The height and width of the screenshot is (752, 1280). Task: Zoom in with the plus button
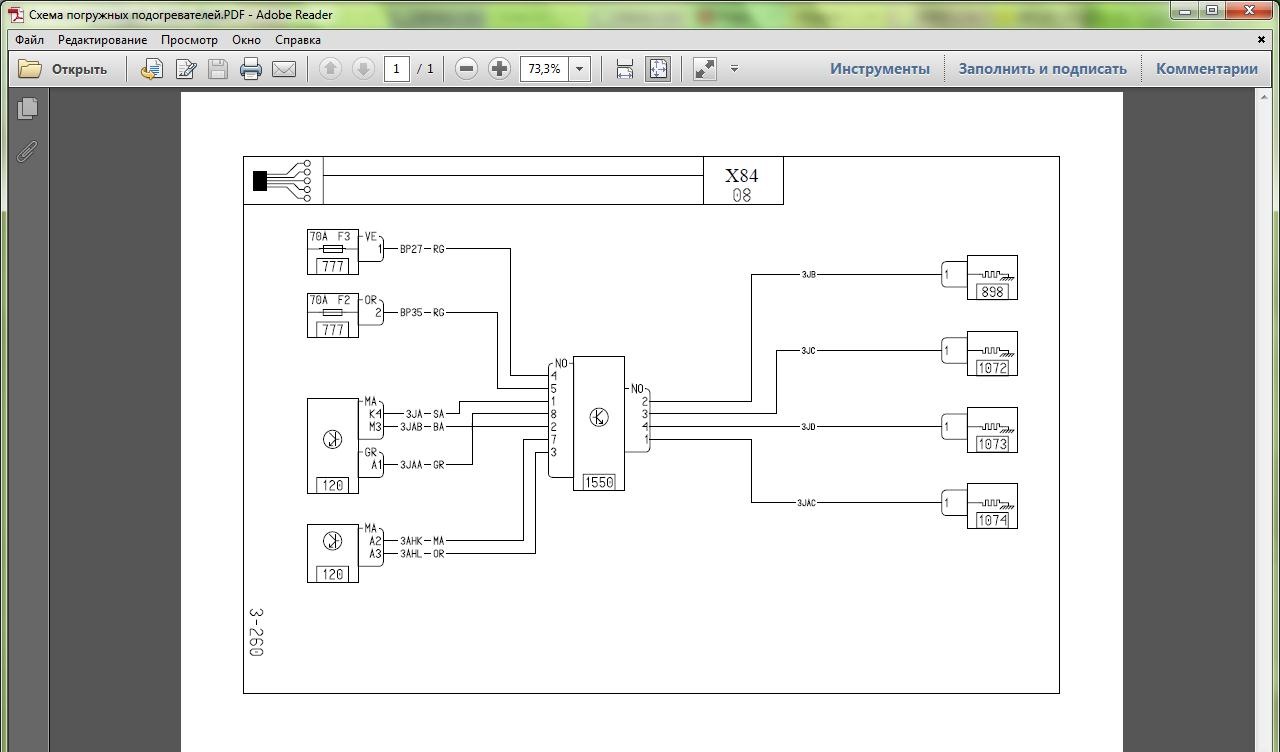click(499, 69)
